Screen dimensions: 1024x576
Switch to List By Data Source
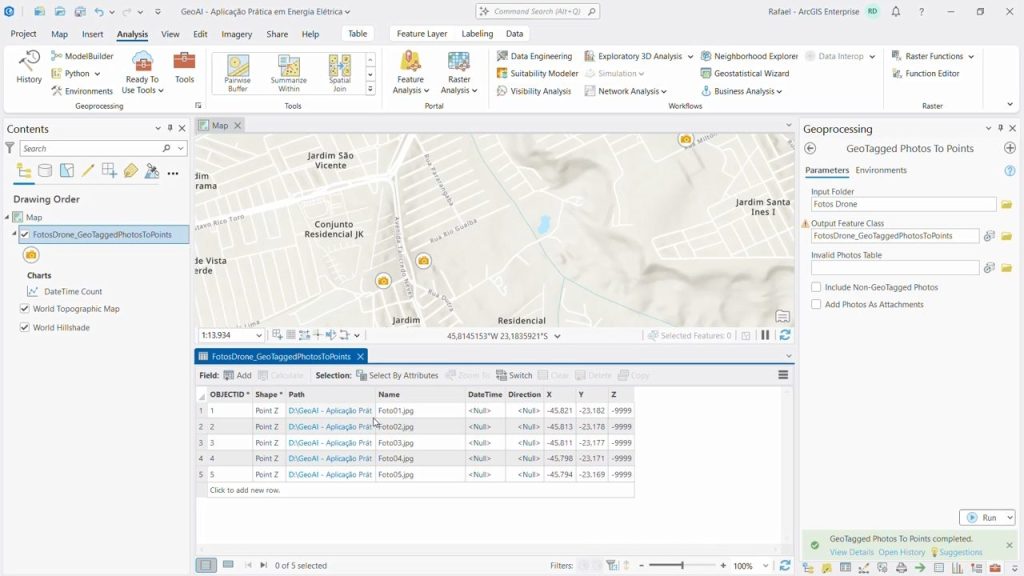click(x=45, y=171)
